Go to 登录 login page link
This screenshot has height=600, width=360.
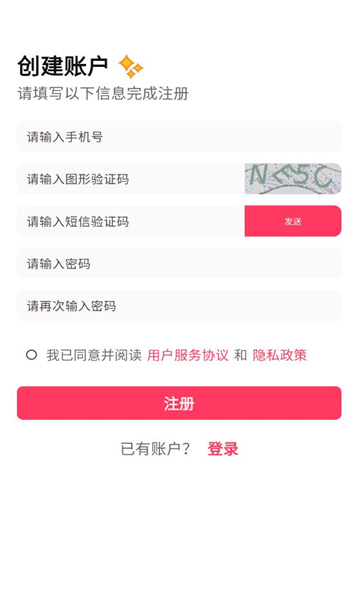click(x=223, y=448)
